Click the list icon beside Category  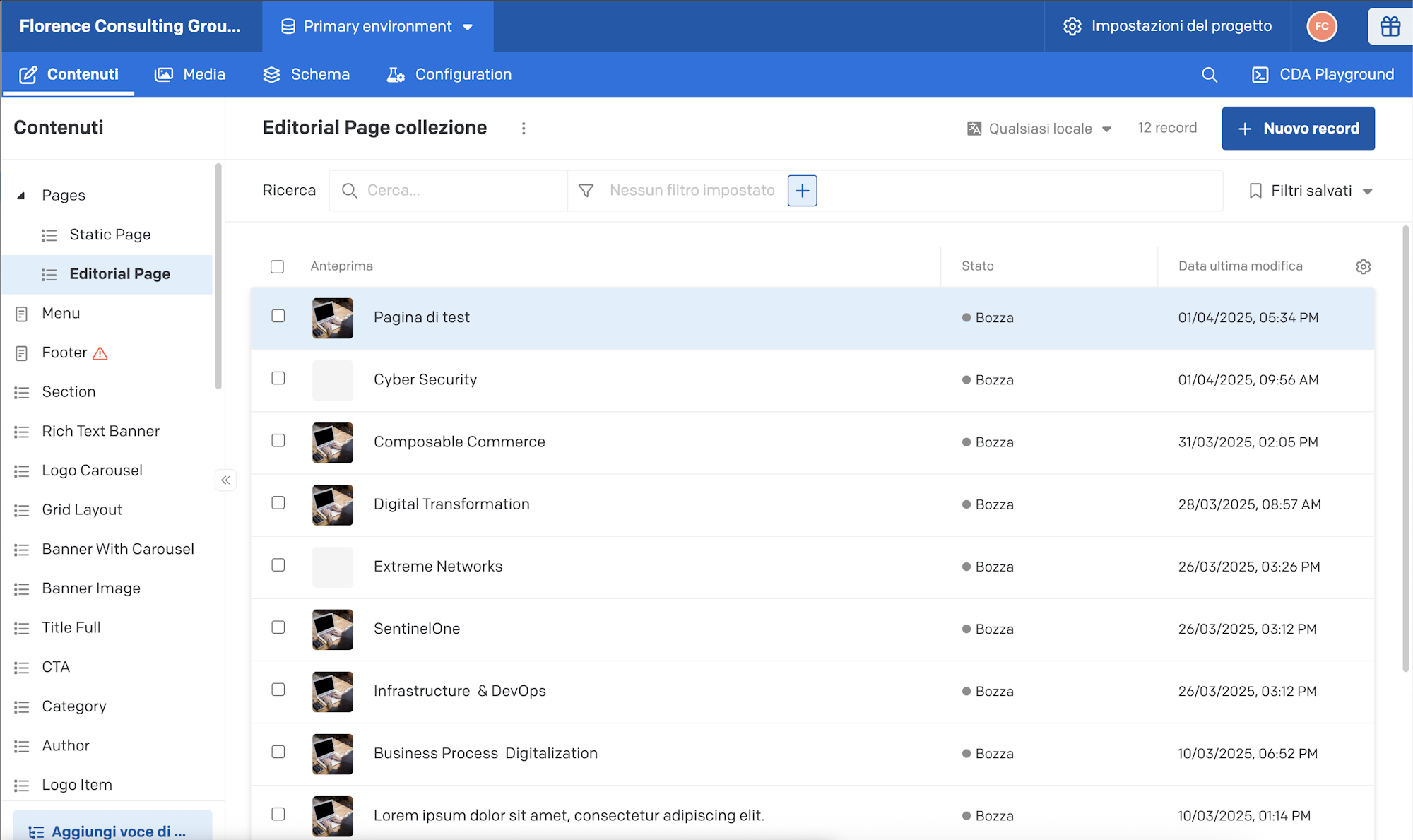(22, 707)
